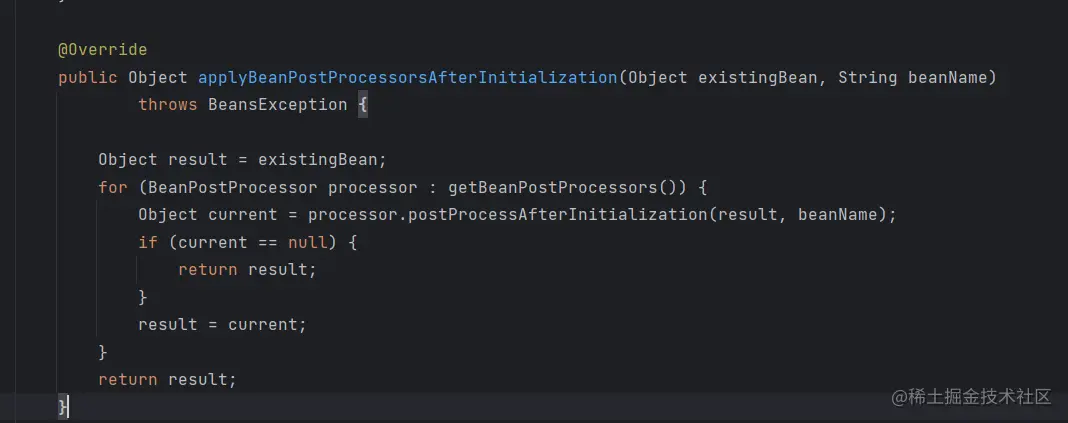Click 'Object result = existingBean;' declaration line
The width and height of the screenshot is (1068, 423).
point(242,160)
